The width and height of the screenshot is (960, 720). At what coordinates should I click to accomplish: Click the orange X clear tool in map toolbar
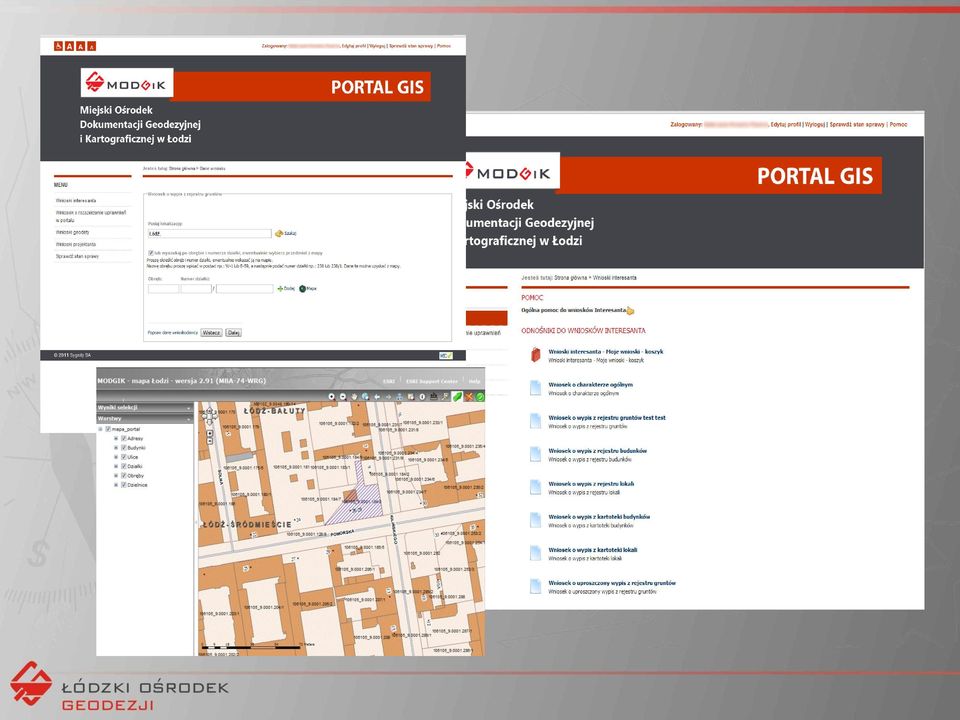click(469, 397)
